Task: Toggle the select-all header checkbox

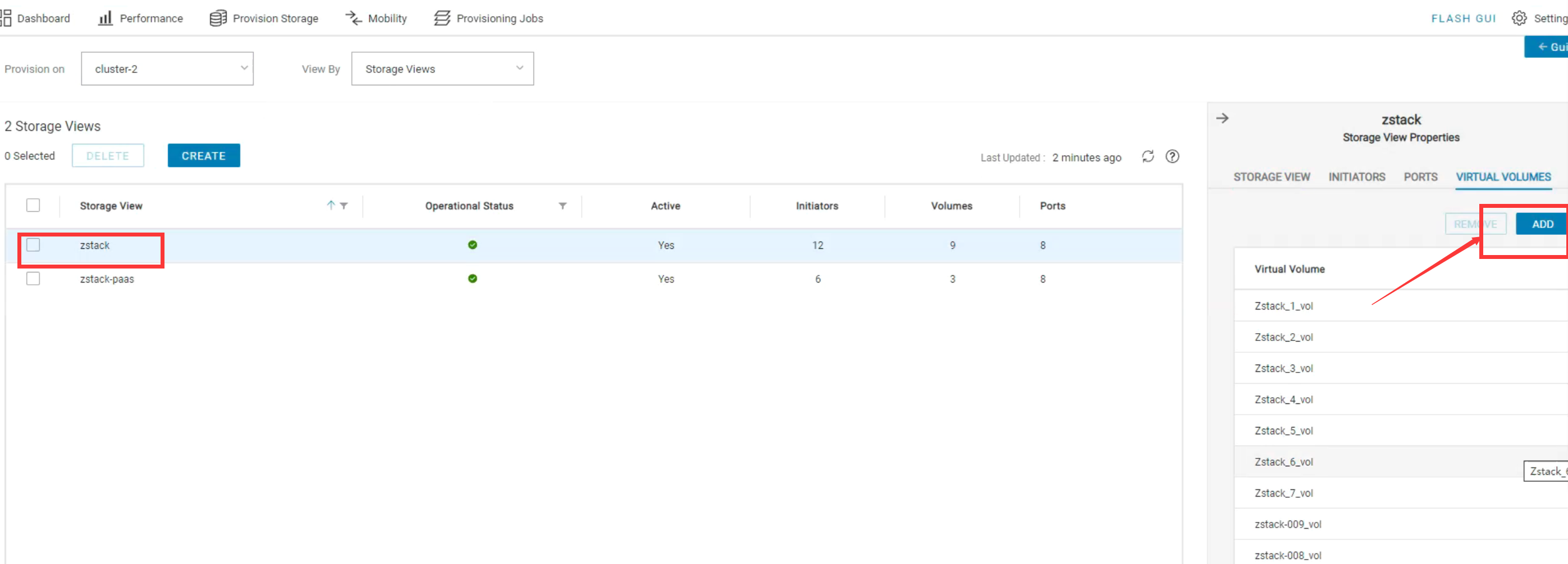Action: [x=34, y=205]
